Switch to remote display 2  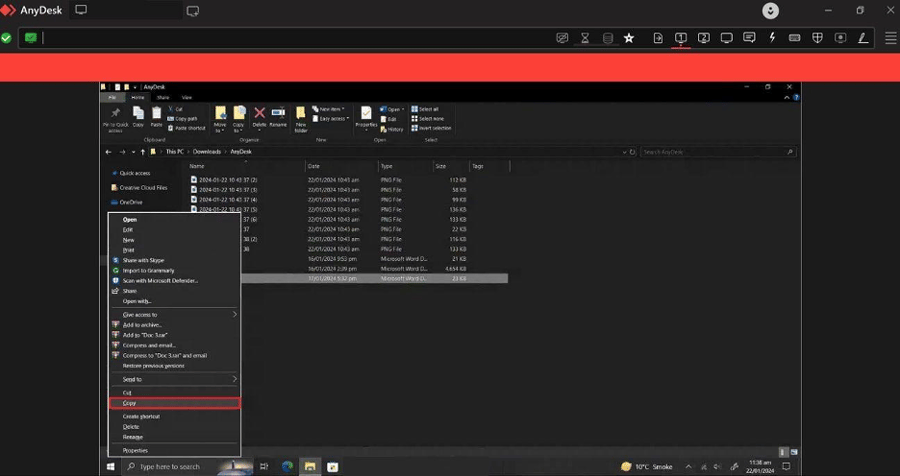tap(704, 38)
